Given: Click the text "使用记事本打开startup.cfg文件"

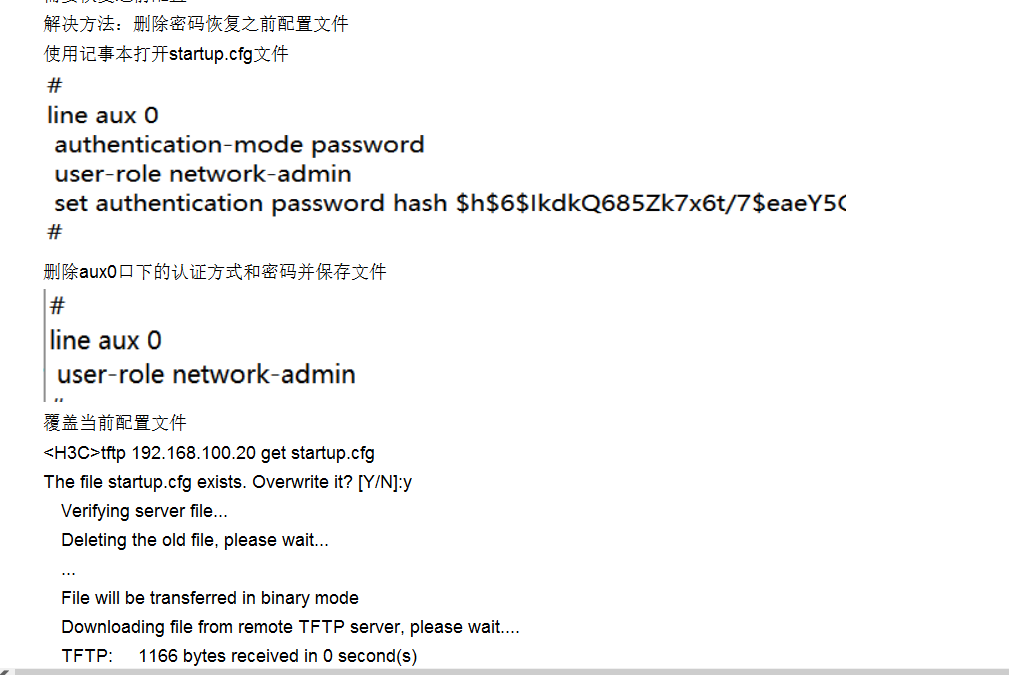Looking at the screenshot, I should point(166,54).
